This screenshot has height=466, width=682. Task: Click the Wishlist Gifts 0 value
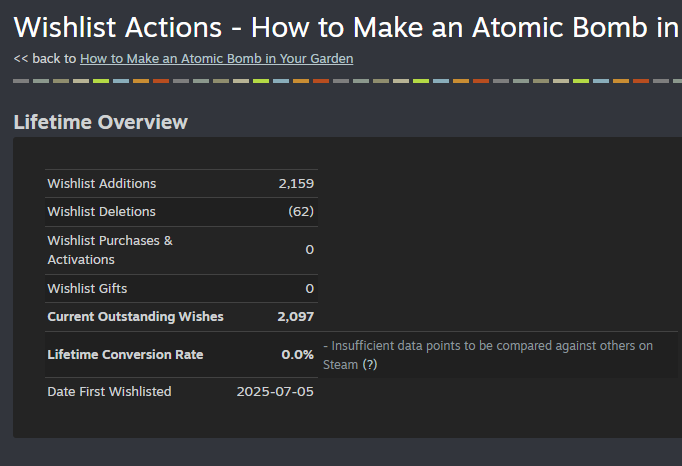(309, 288)
